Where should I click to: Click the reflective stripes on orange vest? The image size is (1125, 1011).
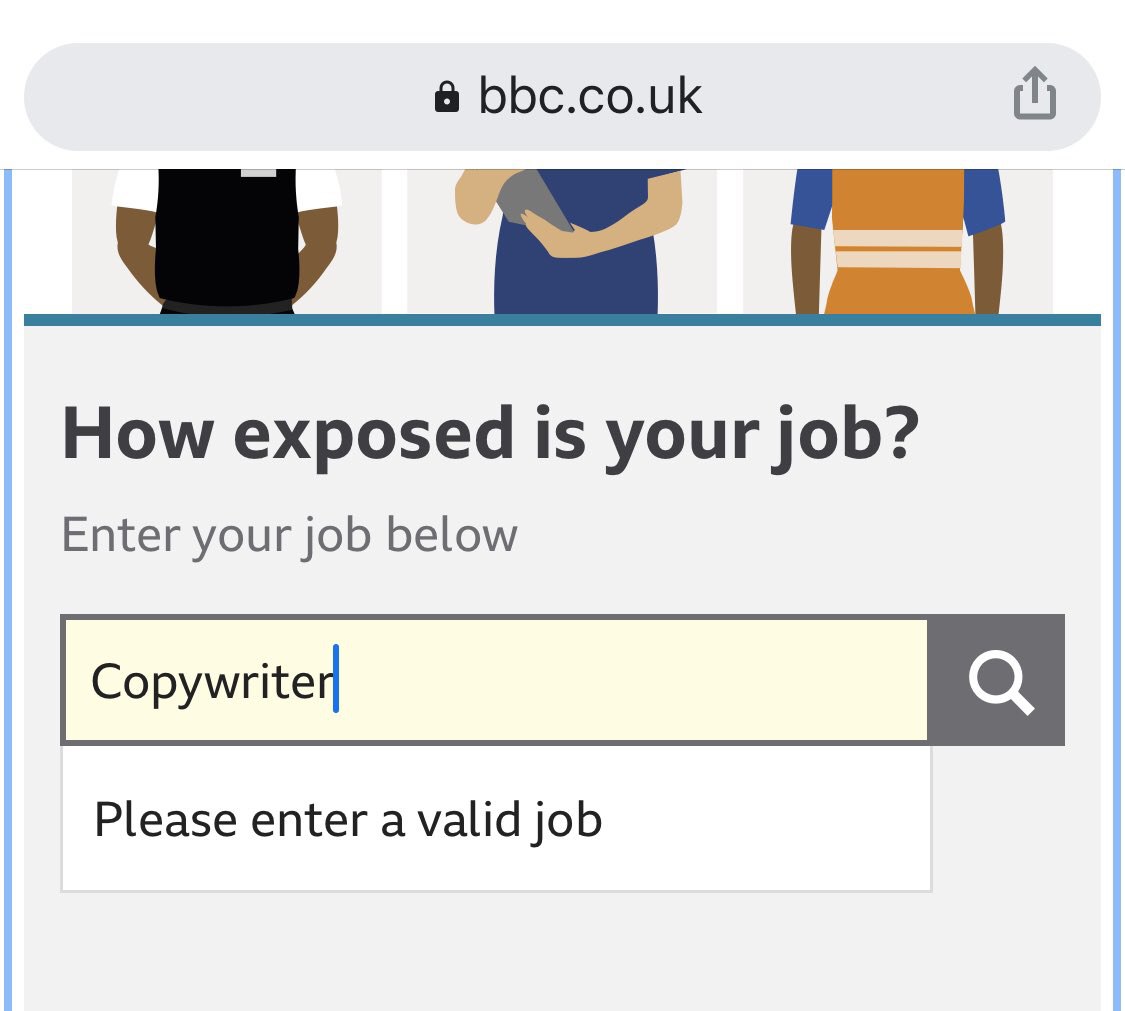[x=898, y=249]
